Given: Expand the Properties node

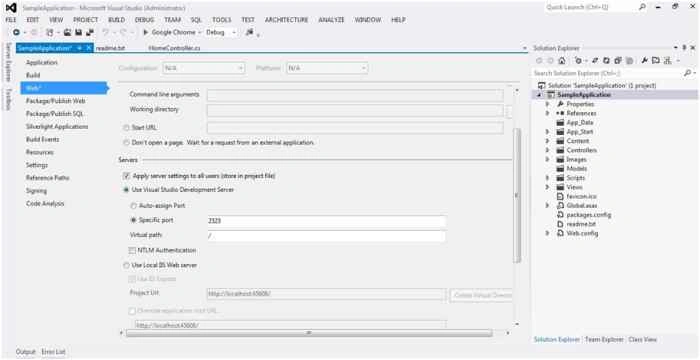Looking at the screenshot, I should click(x=547, y=104).
